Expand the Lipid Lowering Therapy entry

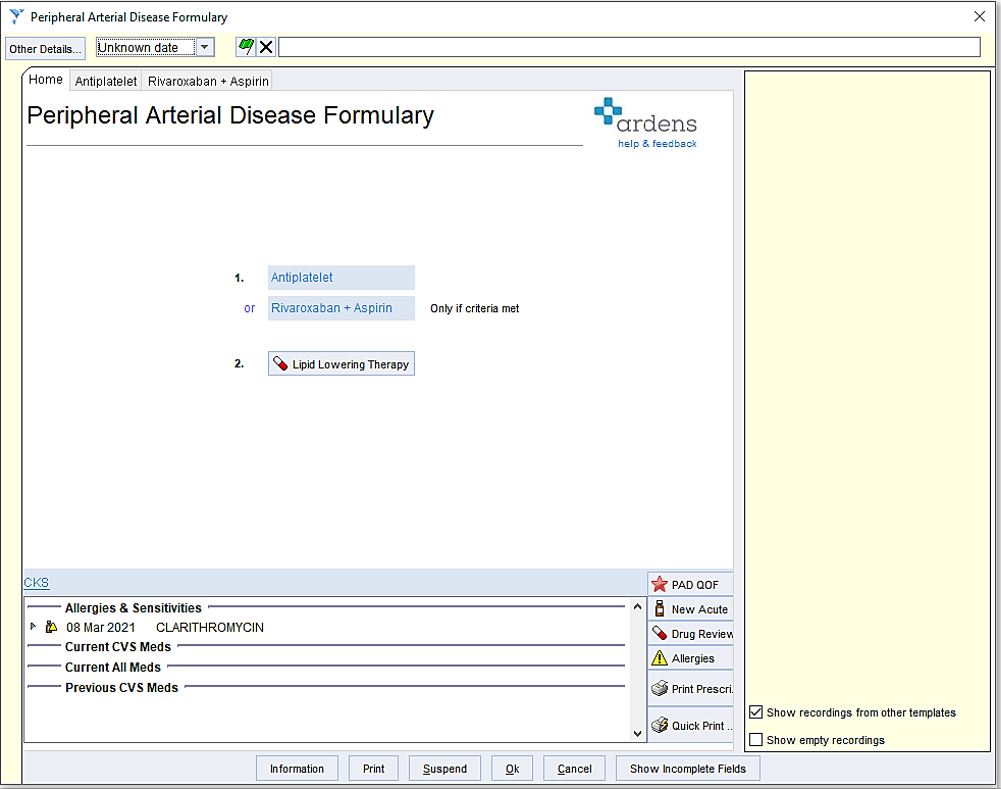coord(340,363)
